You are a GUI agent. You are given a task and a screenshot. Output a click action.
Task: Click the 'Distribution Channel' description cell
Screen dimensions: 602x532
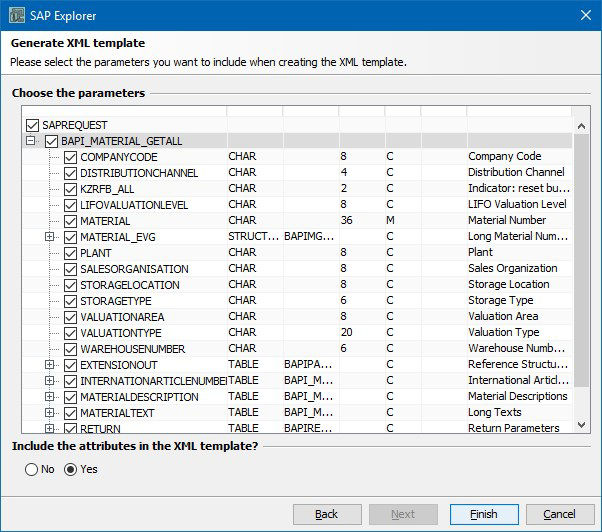click(516, 172)
